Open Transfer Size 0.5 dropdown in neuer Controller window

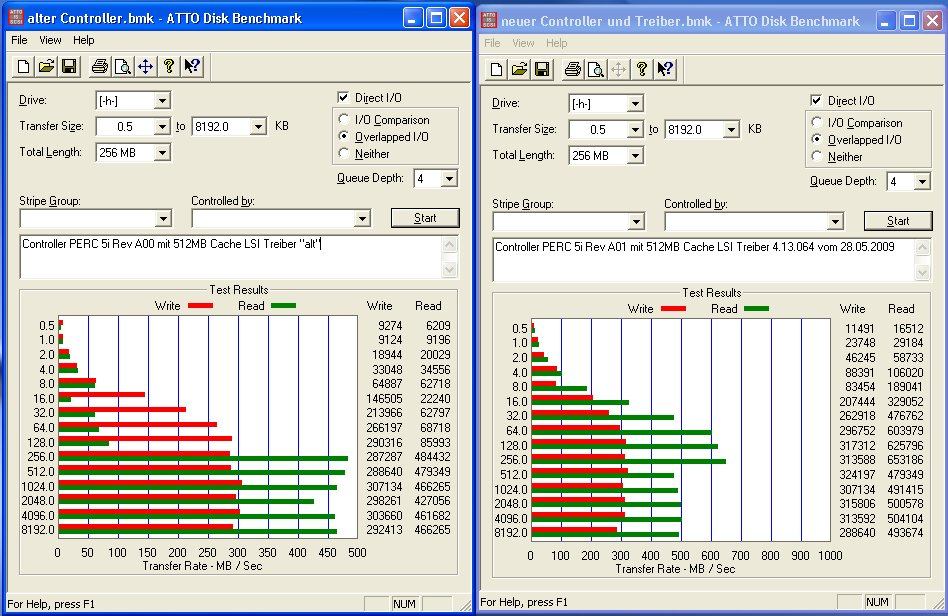pyautogui.click(x=635, y=130)
